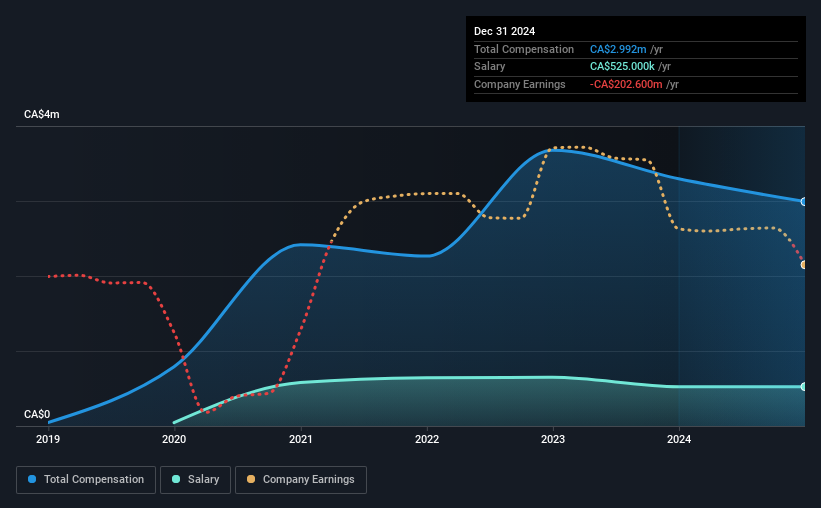Toggle the Company Earnings legend button
The image size is (821, 508).
tap(301, 480)
